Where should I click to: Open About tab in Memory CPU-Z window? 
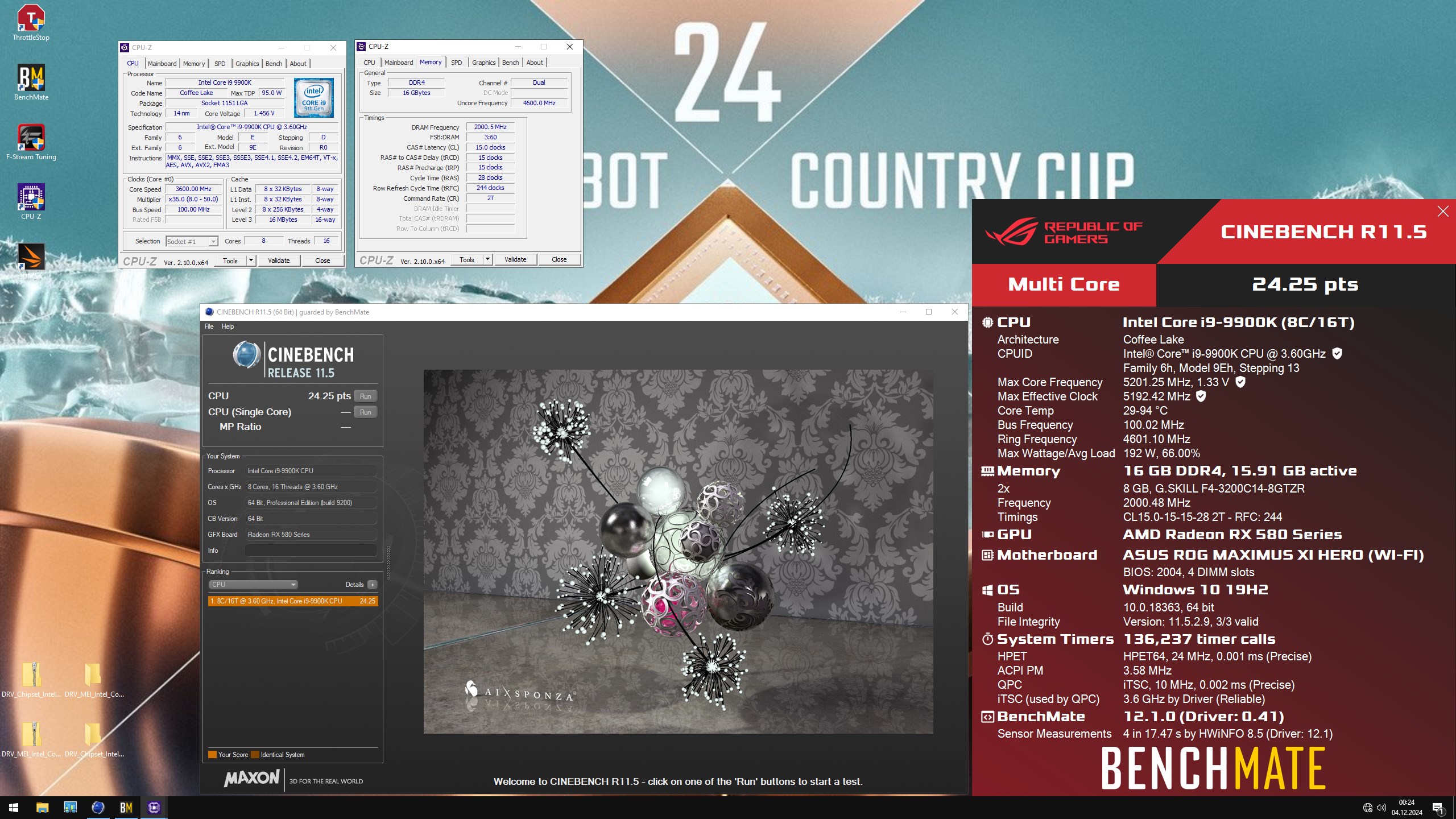534,63
